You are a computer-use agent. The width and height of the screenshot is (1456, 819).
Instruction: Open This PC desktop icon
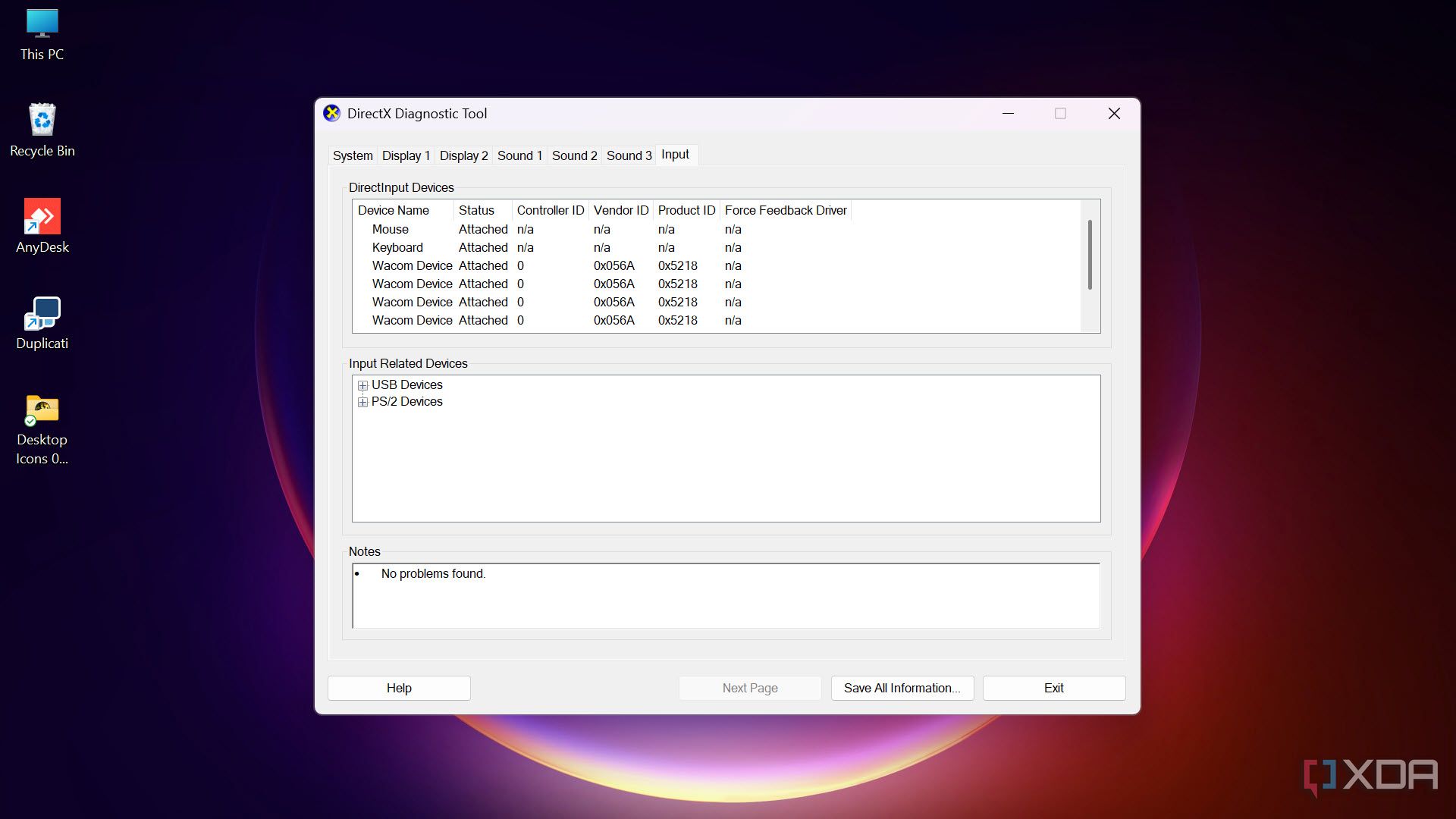(x=42, y=35)
